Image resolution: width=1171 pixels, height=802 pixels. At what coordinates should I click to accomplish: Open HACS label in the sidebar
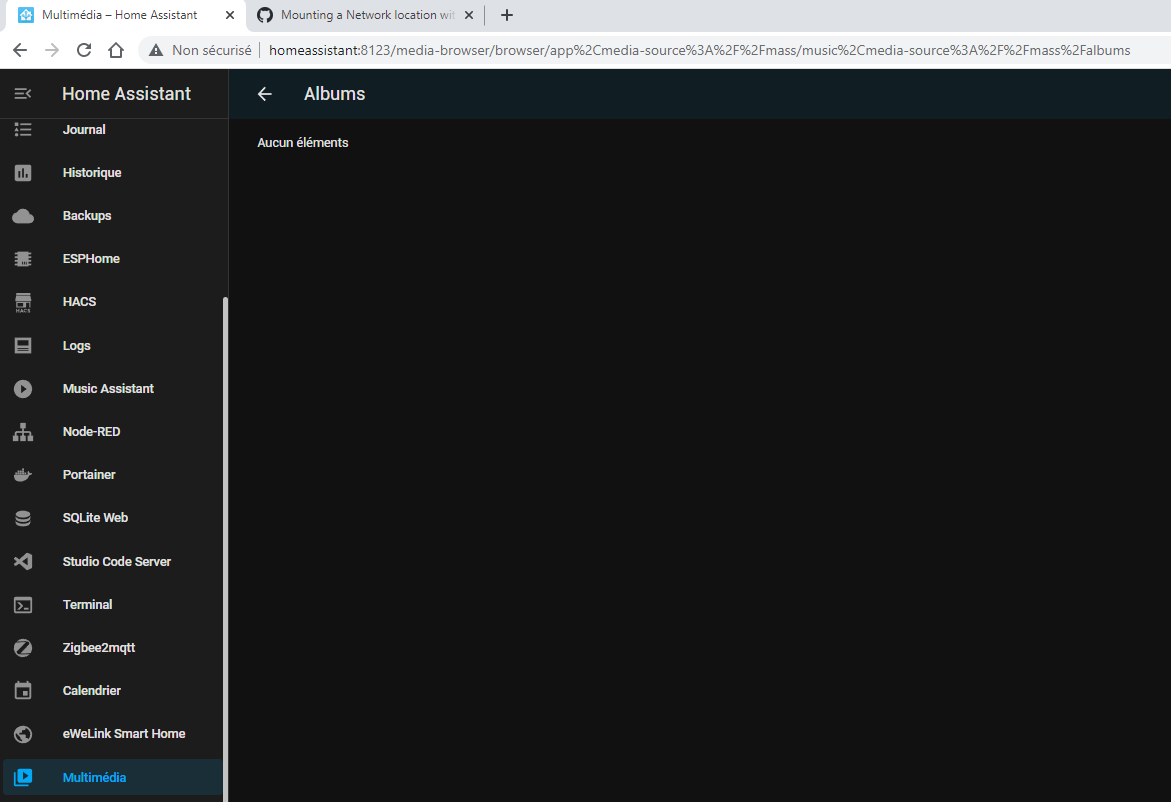tap(79, 302)
